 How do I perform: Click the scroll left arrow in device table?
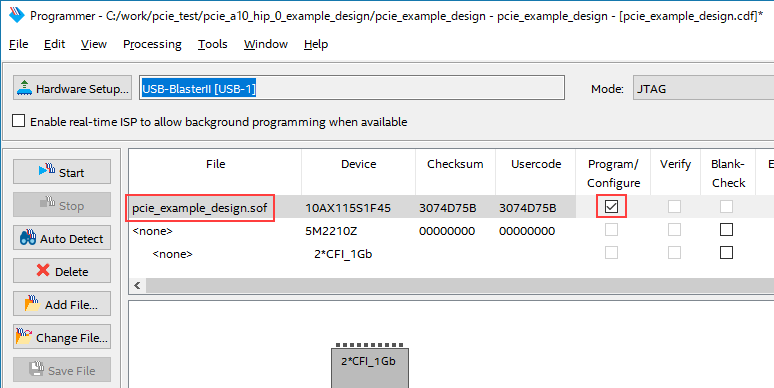pos(137,285)
